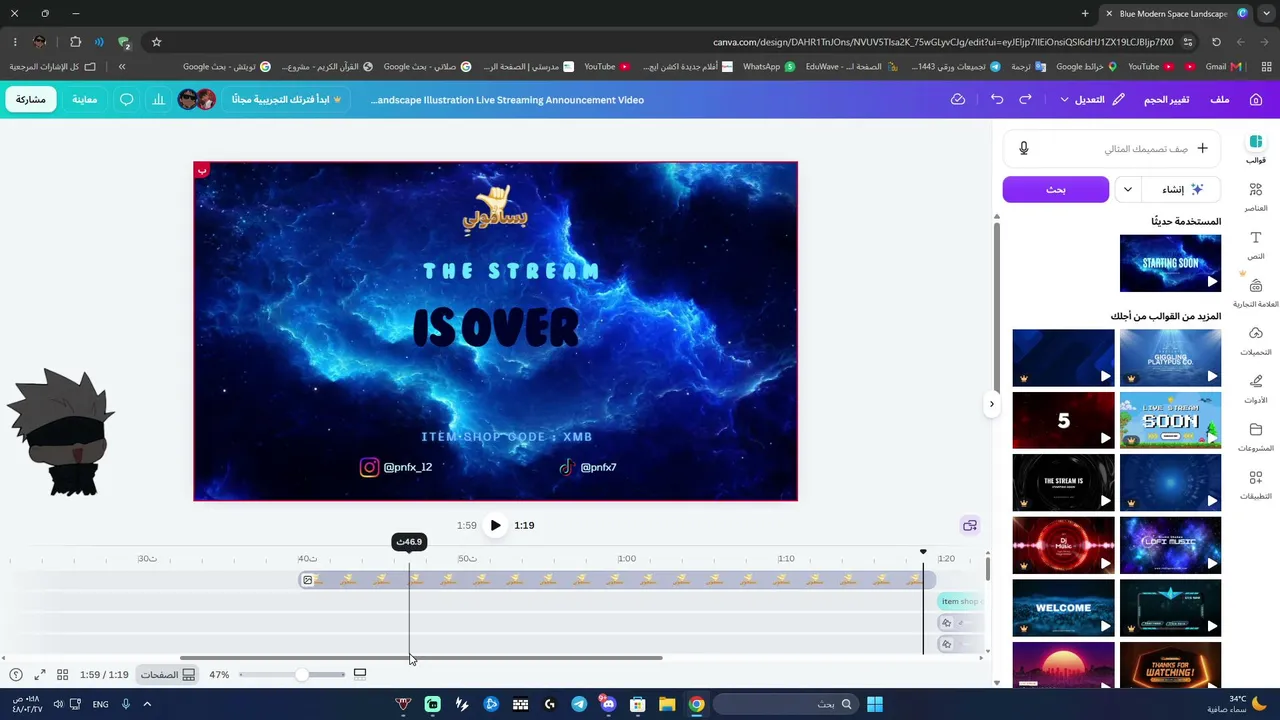1280x720 pixels.
Task: Open the help question mark icon
Action: coord(16,675)
